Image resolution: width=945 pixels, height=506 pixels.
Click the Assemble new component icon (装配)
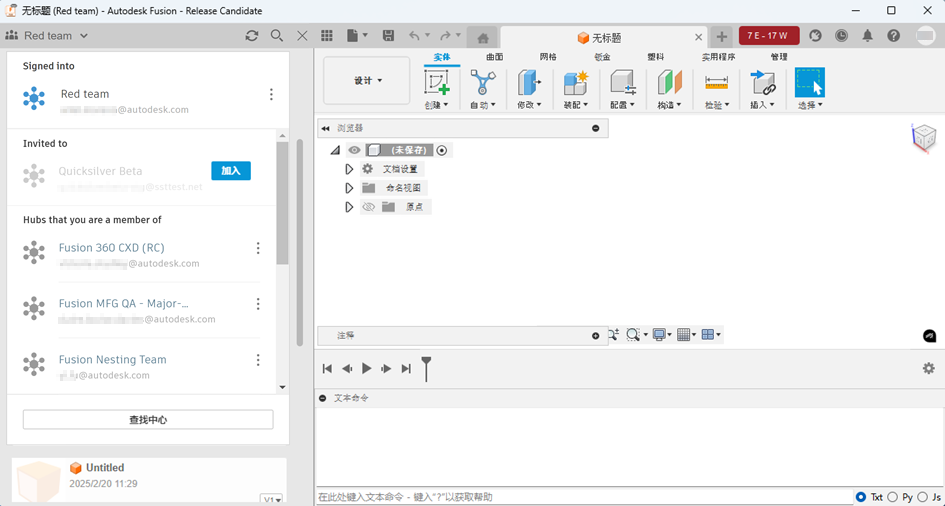tap(576, 82)
